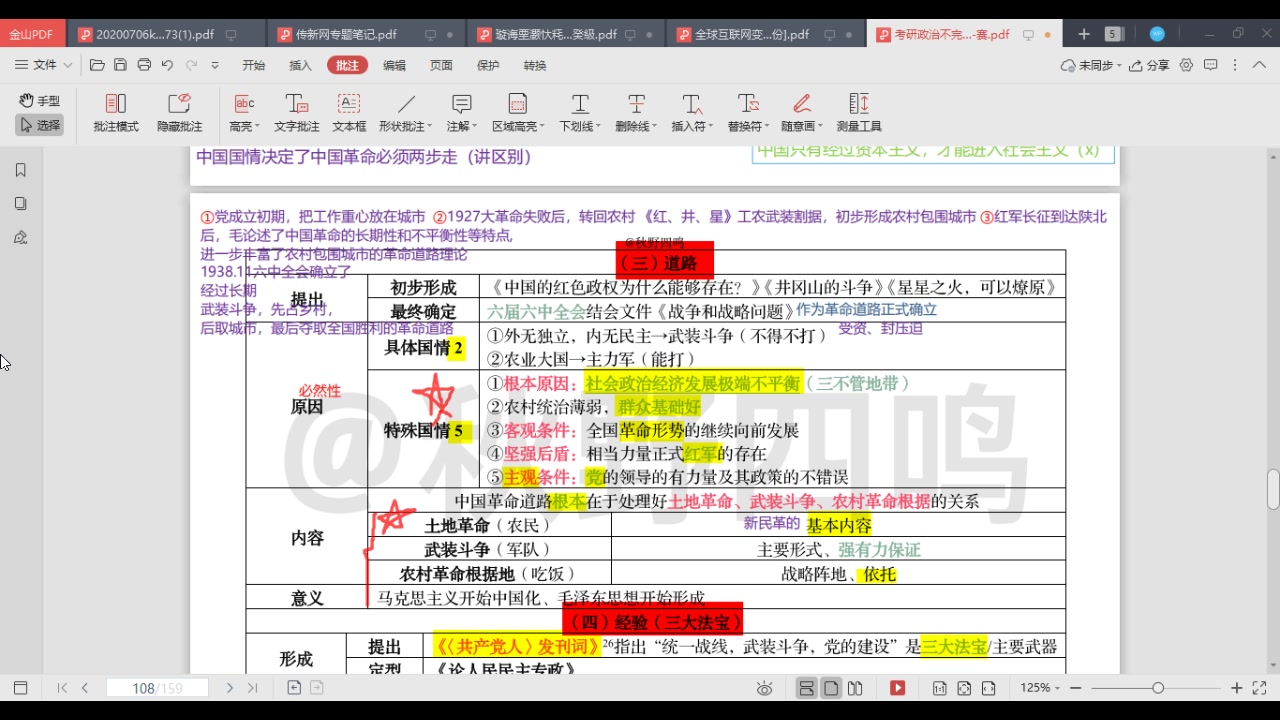This screenshot has width=1280, height=720.
Task: Open the more options vertical dots menu
Action: point(1233,65)
